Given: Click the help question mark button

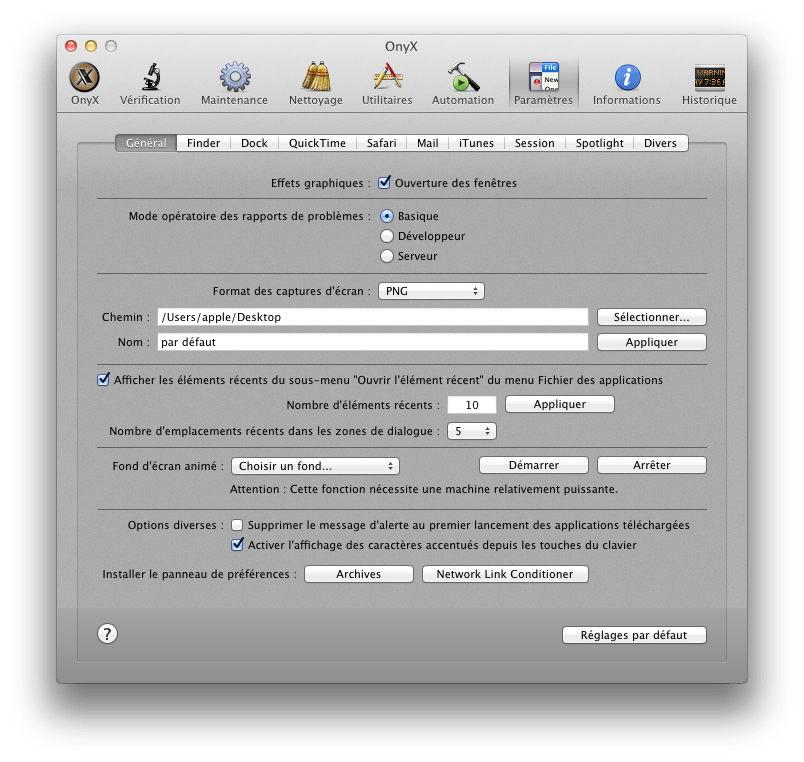Looking at the screenshot, I should click(107, 634).
